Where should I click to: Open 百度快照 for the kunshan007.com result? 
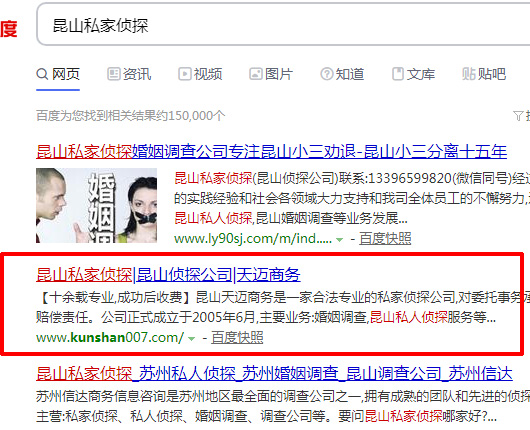[x=237, y=337]
